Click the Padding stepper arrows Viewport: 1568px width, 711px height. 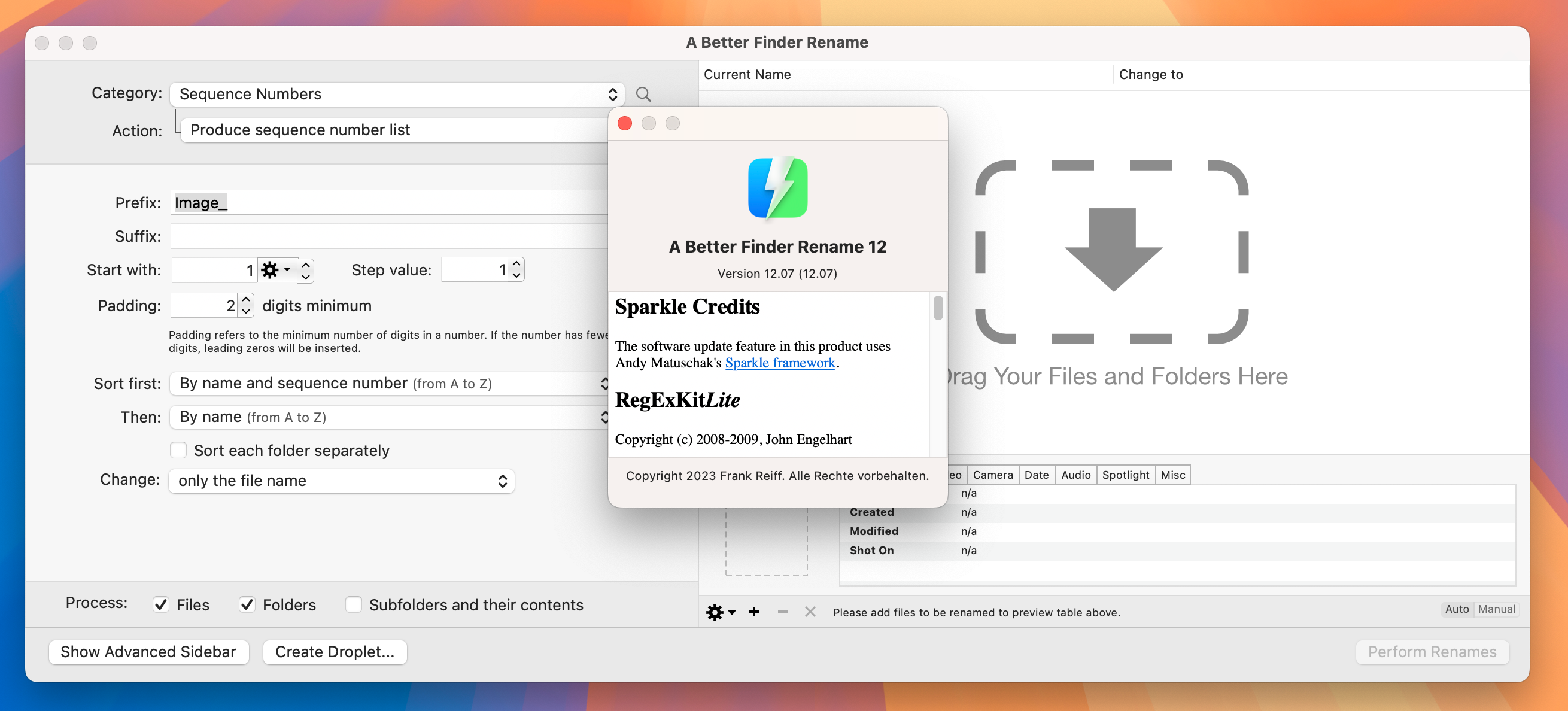pyautogui.click(x=245, y=305)
